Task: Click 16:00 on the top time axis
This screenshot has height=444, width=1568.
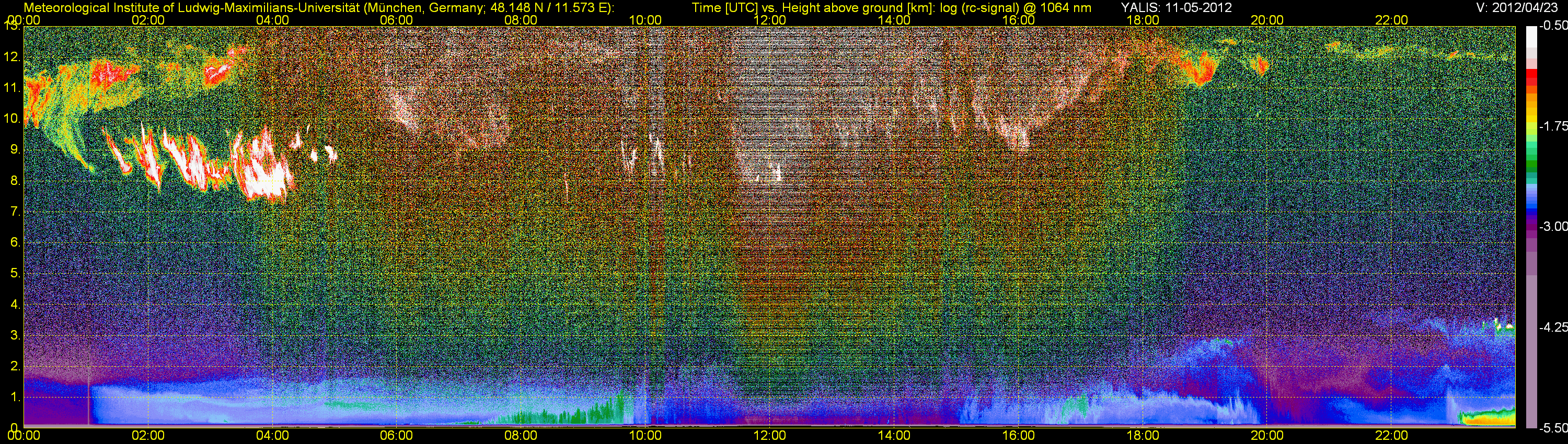Action: tap(1018, 20)
